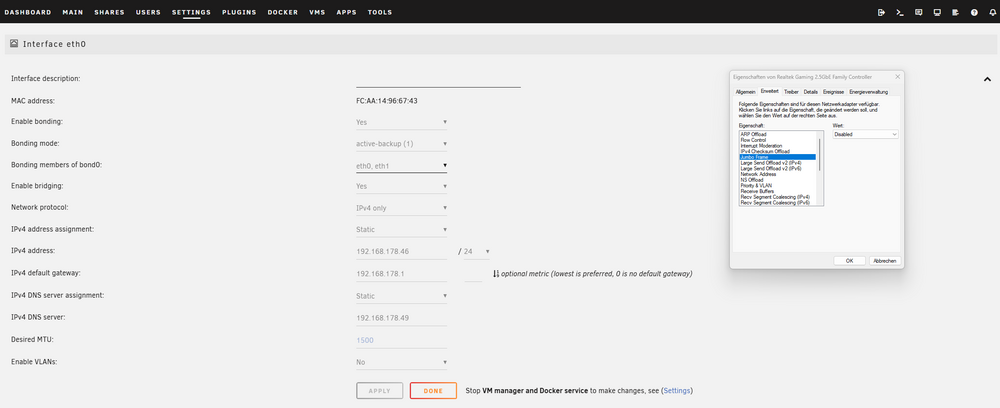
Task: Open the subnet mask 24 dropdown
Action: pyautogui.click(x=477, y=251)
